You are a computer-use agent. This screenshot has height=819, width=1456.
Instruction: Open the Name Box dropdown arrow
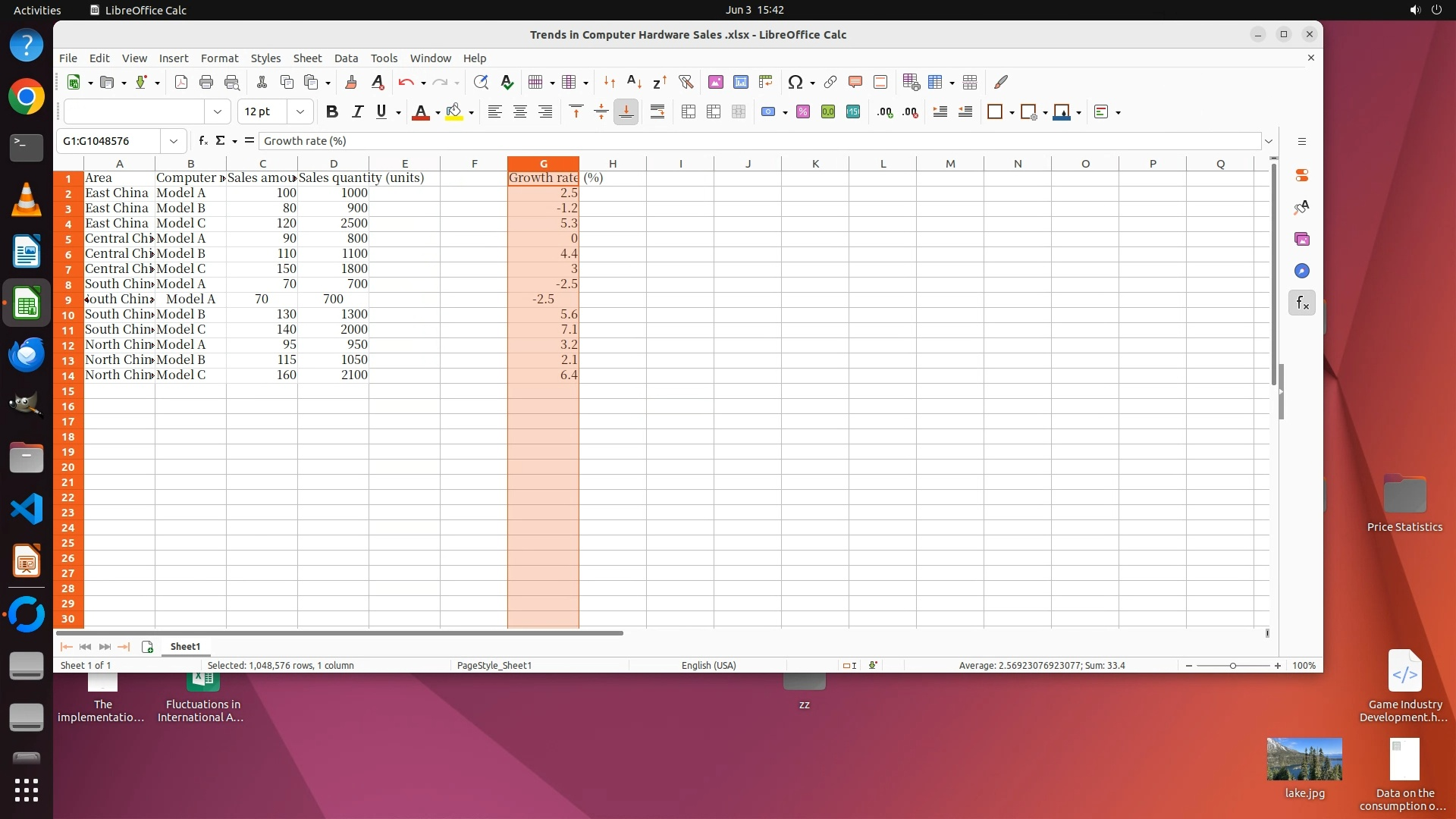(x=174, y=141)
